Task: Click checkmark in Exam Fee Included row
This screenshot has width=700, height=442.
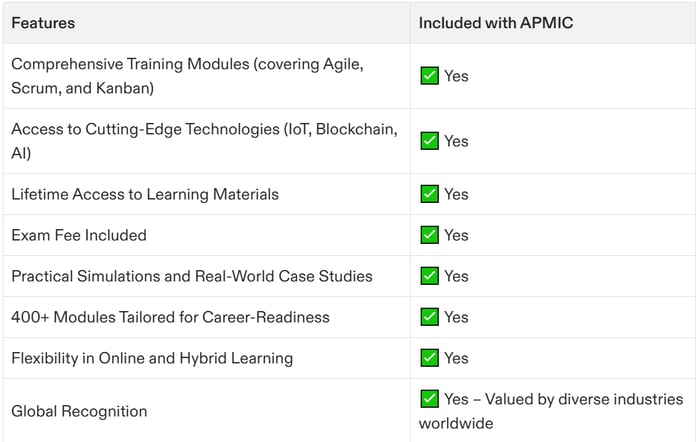Action: coord(429,235)
